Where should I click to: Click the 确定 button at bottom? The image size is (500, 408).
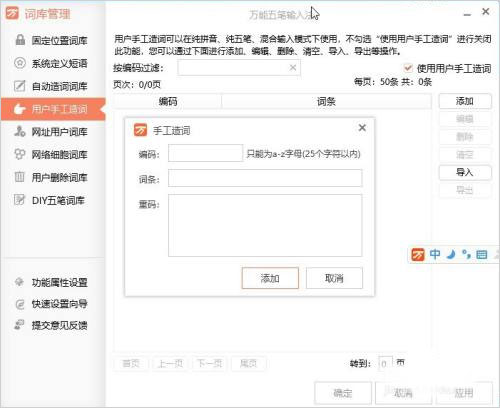coord(343,393)
